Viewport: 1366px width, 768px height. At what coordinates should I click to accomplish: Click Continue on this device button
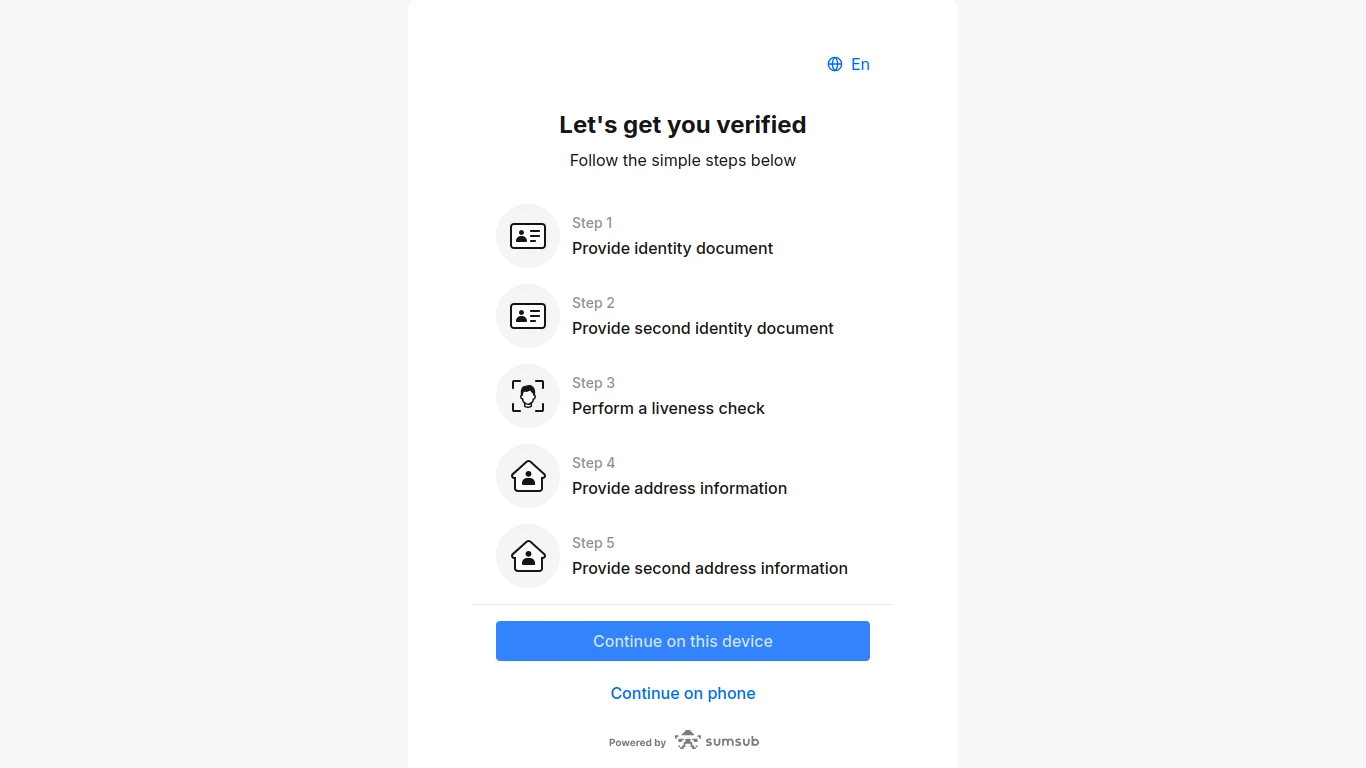pos(683,641)
